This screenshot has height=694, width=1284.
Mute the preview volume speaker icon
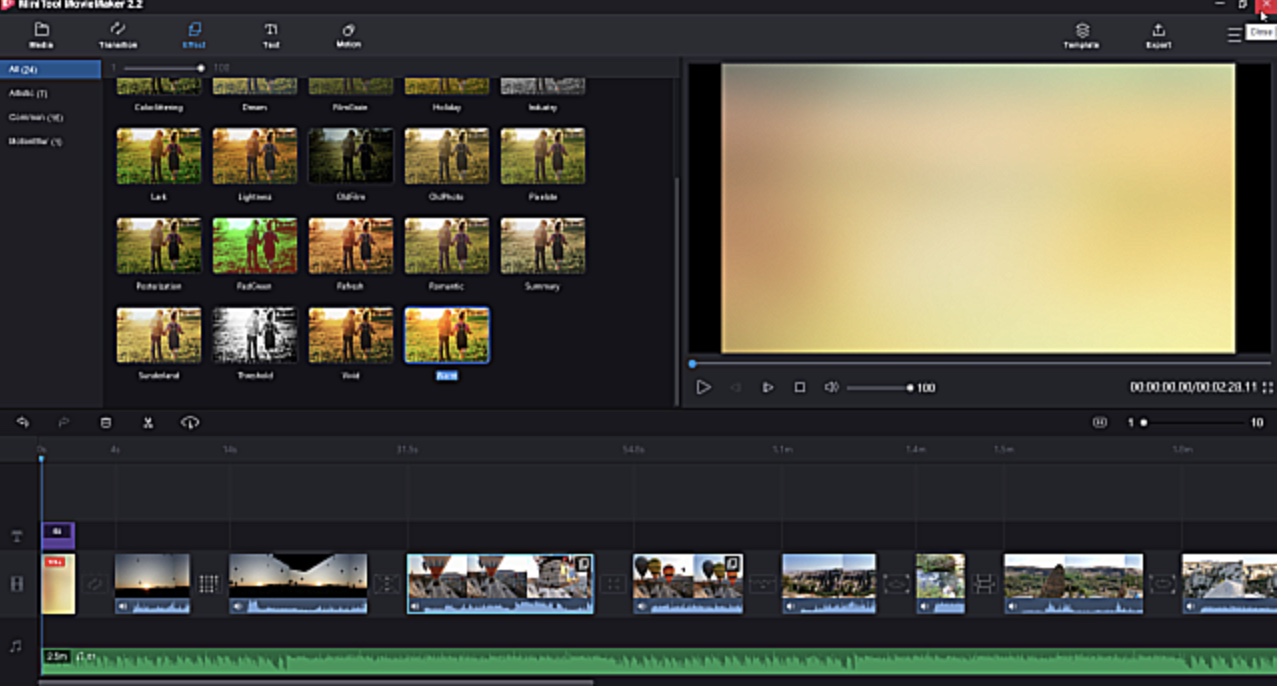click(831, 387)
